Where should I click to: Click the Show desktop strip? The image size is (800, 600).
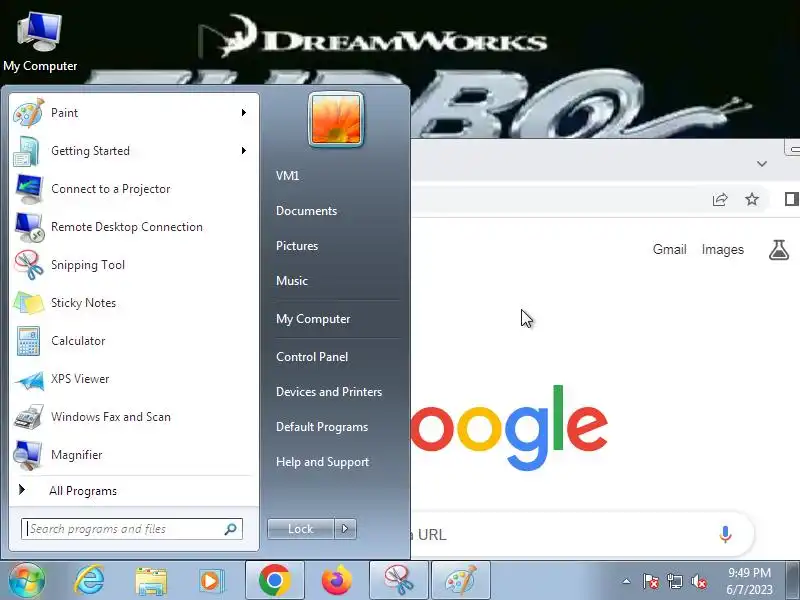coord(794,580)
